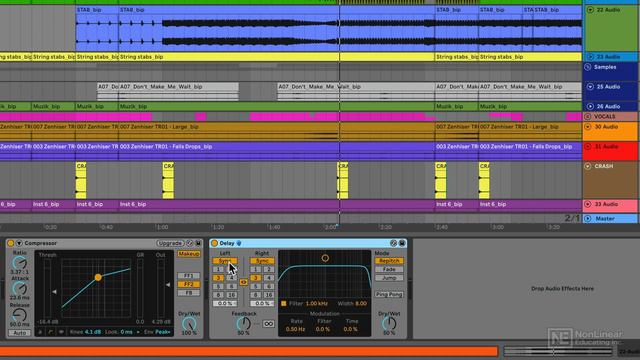Select the FB compressor model
This screenshot has height=360, width=640.
click(189, 293)
